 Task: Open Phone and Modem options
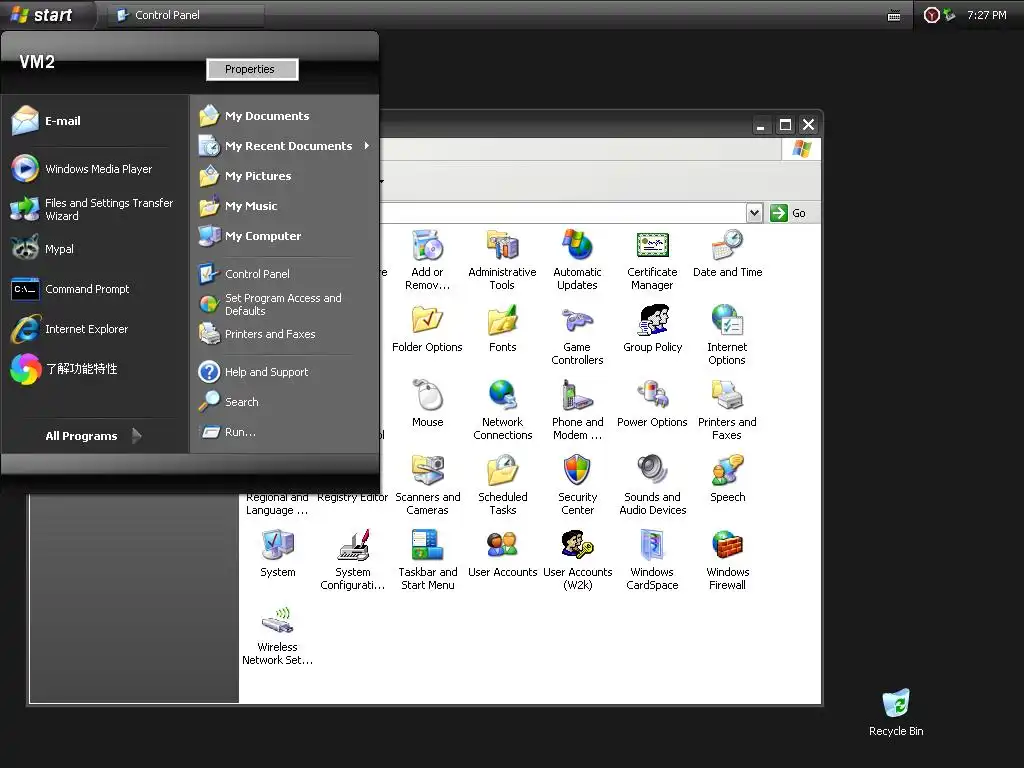[x=577, y=409]
